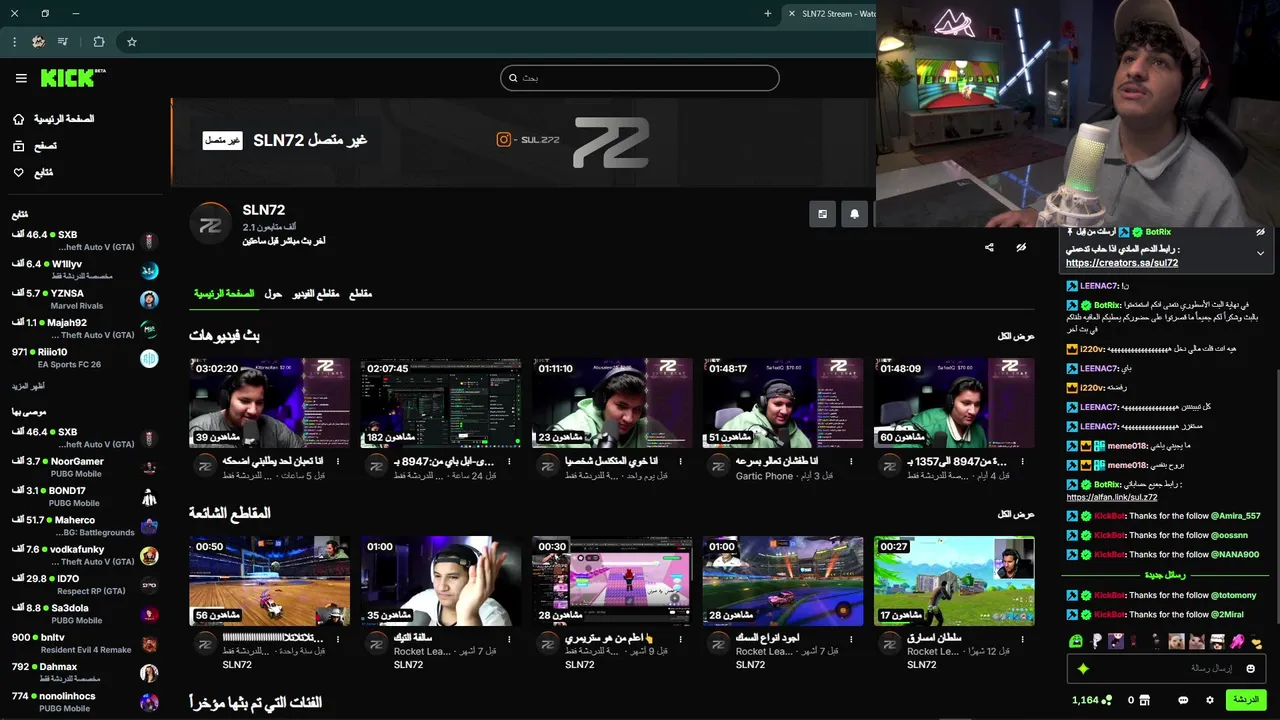
Task: Open the chat bubble icon beside gear
Action: (1183, 700)
